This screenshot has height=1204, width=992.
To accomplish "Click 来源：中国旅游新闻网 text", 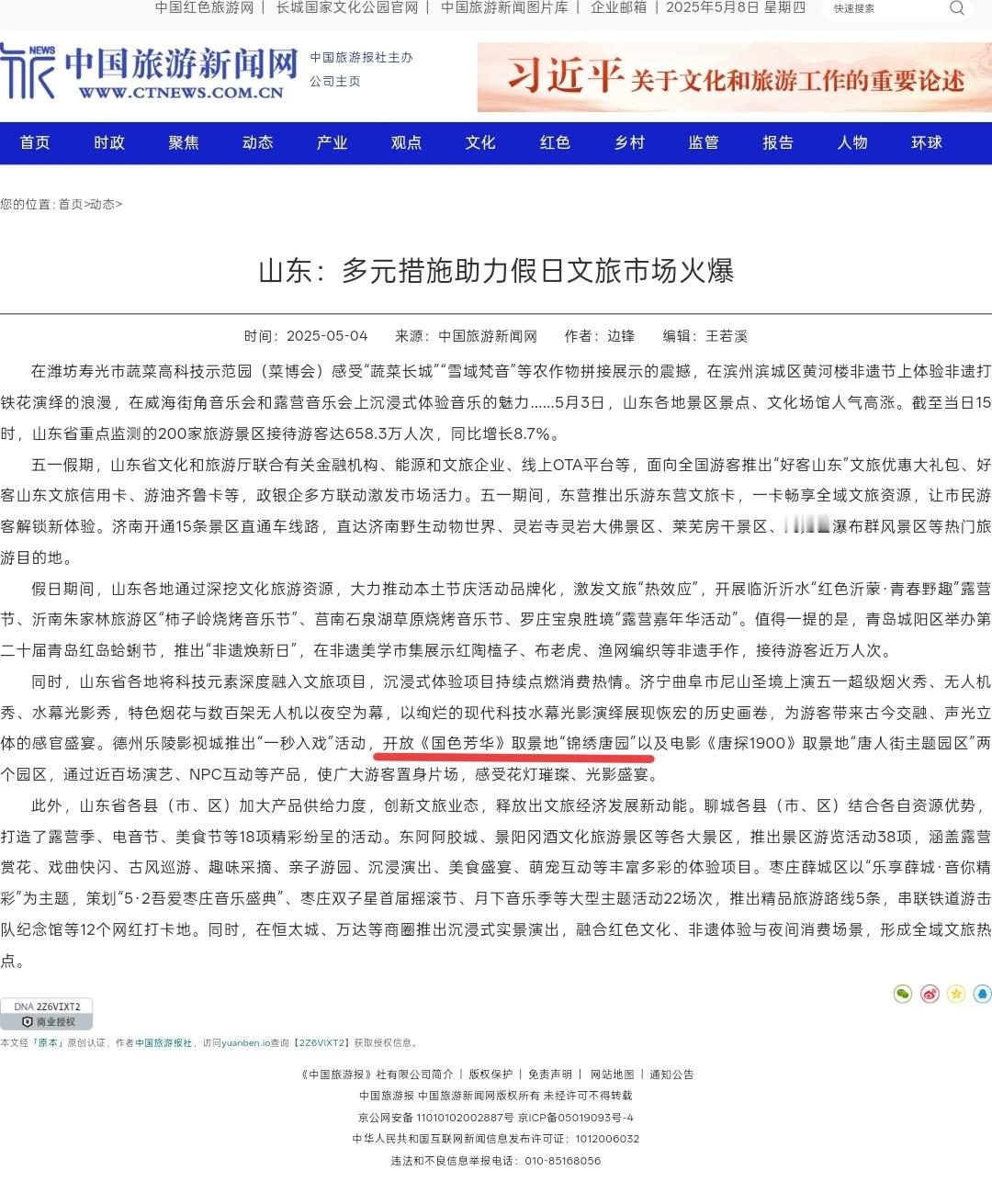I will (466, 336).
